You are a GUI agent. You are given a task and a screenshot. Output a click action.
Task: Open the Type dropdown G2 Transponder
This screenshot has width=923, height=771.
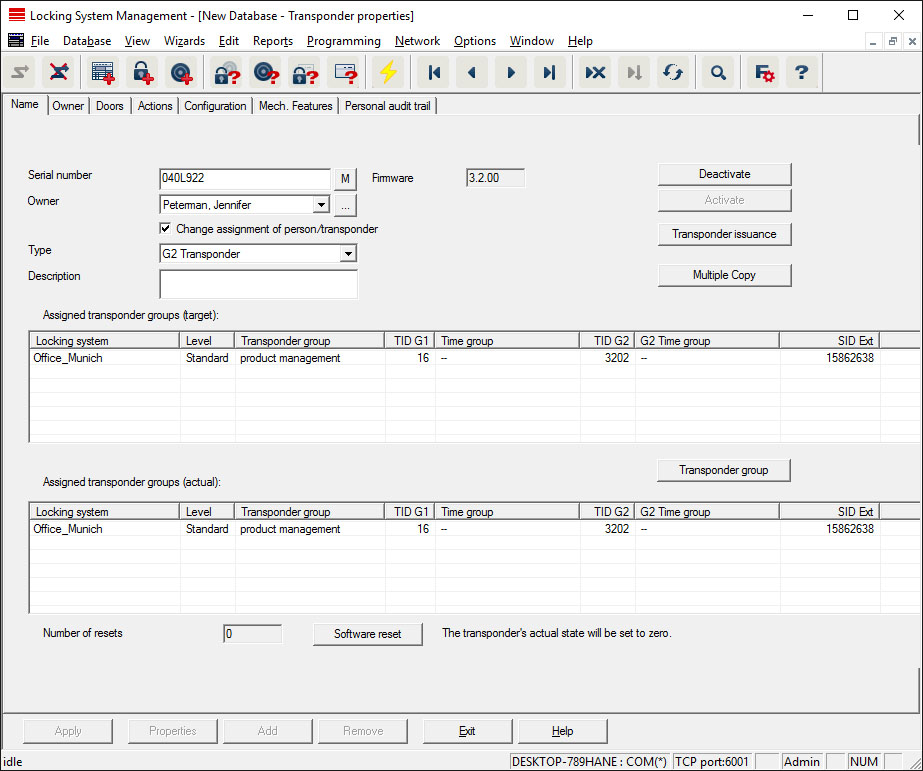(x=347, y=254)
